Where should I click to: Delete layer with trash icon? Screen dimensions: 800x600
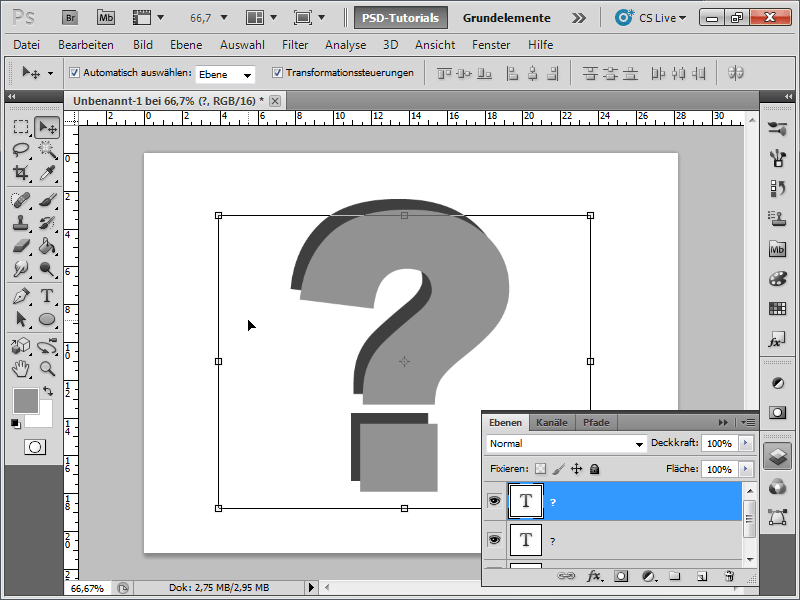(729, 576)
